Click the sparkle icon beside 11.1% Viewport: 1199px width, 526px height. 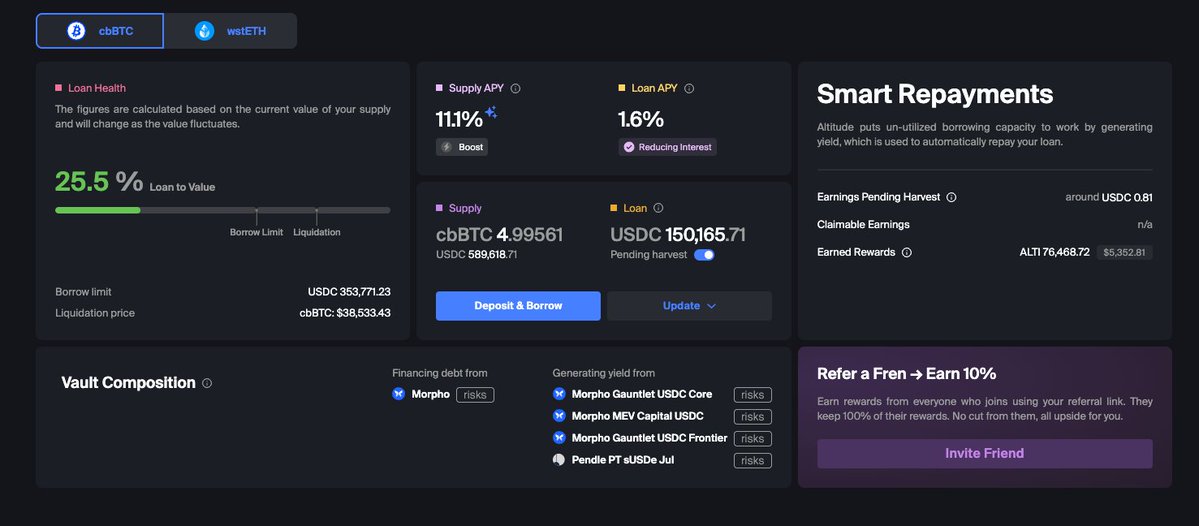(491, 113)
